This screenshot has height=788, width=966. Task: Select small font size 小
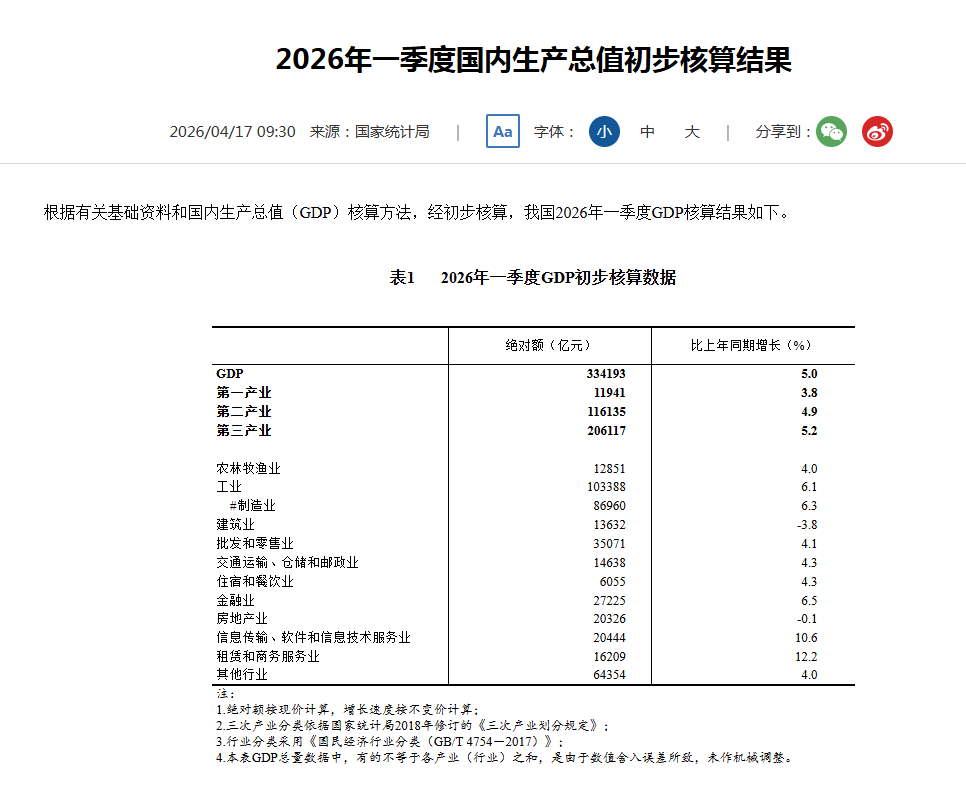coord(604,131)
